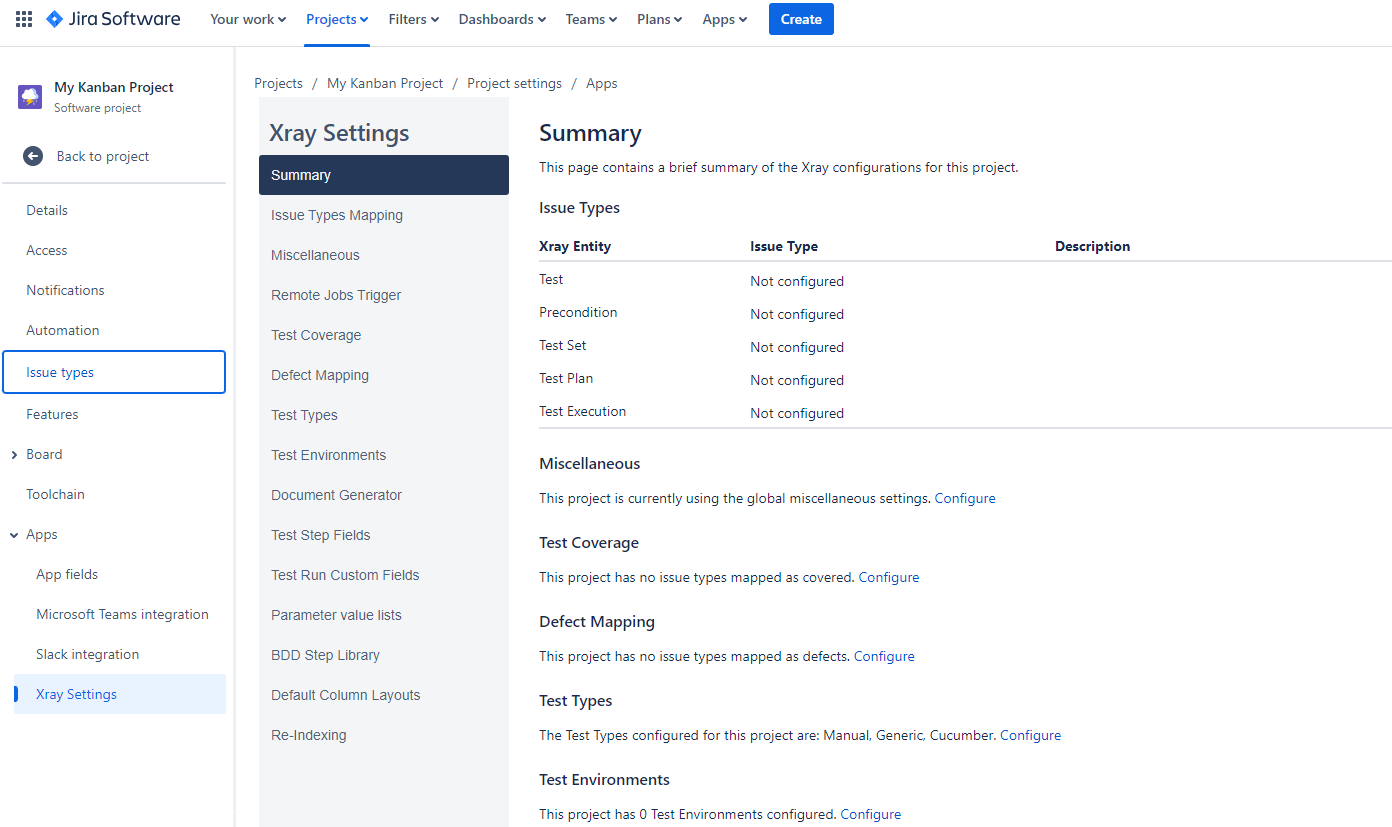Viewport: 1392px width, 827px height.
Task: Open Notifications in project sidebar
Action: (114, 290)
